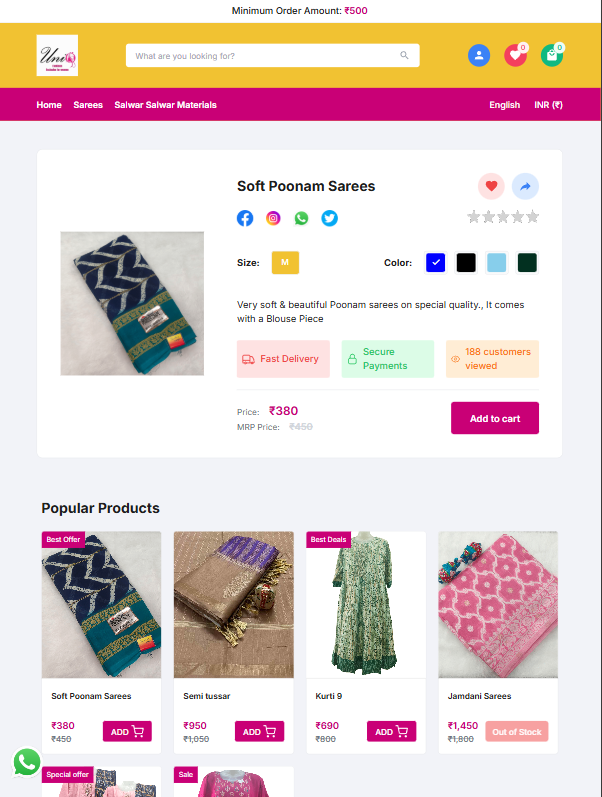
Task: Open the wishlist heart icon in header
Action: (515, 55)
